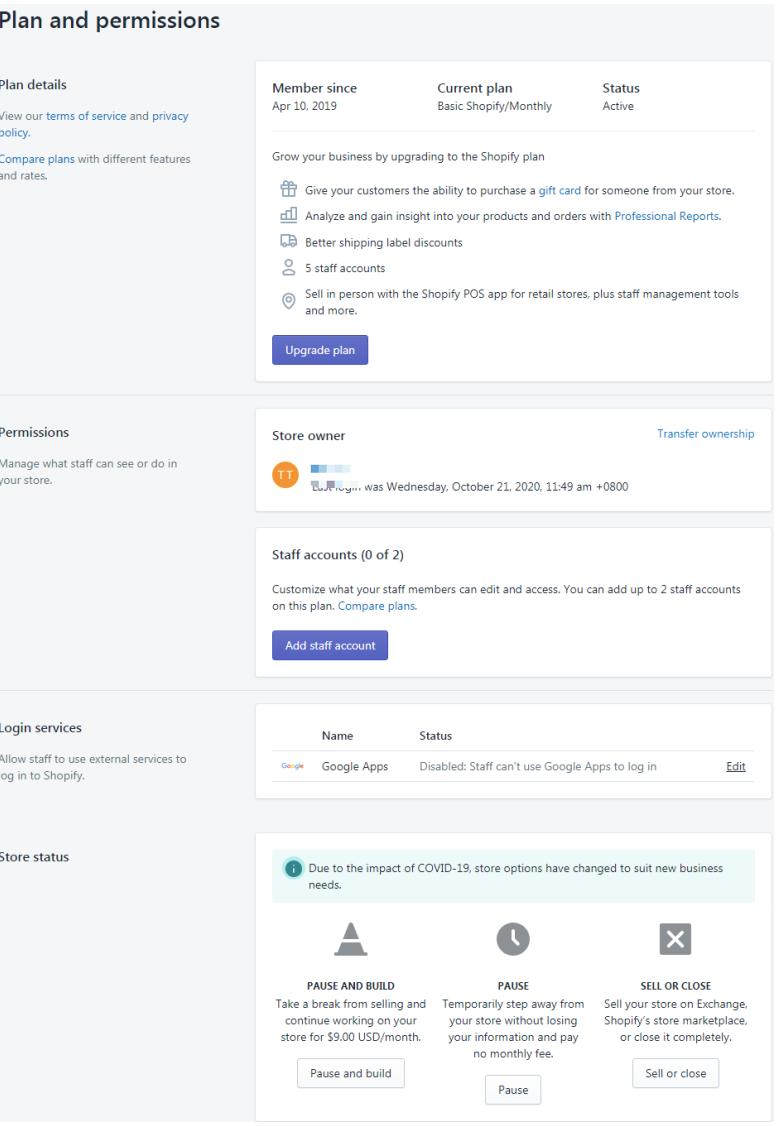Click the shipping truck icon
776x1126 pixels.
coord(289,241)
